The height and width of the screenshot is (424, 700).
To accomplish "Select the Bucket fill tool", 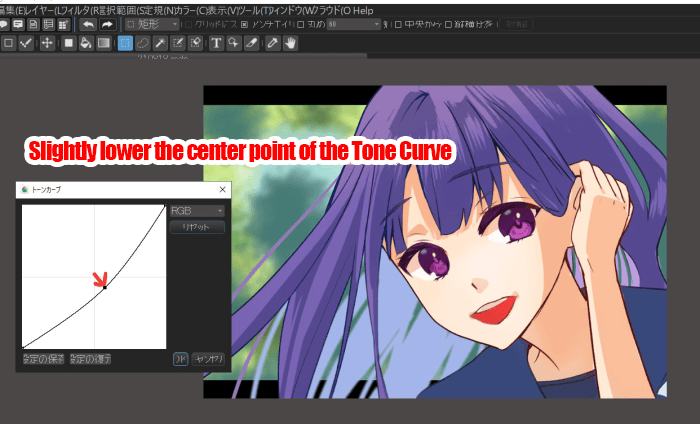I will click(x=86, y=43).
